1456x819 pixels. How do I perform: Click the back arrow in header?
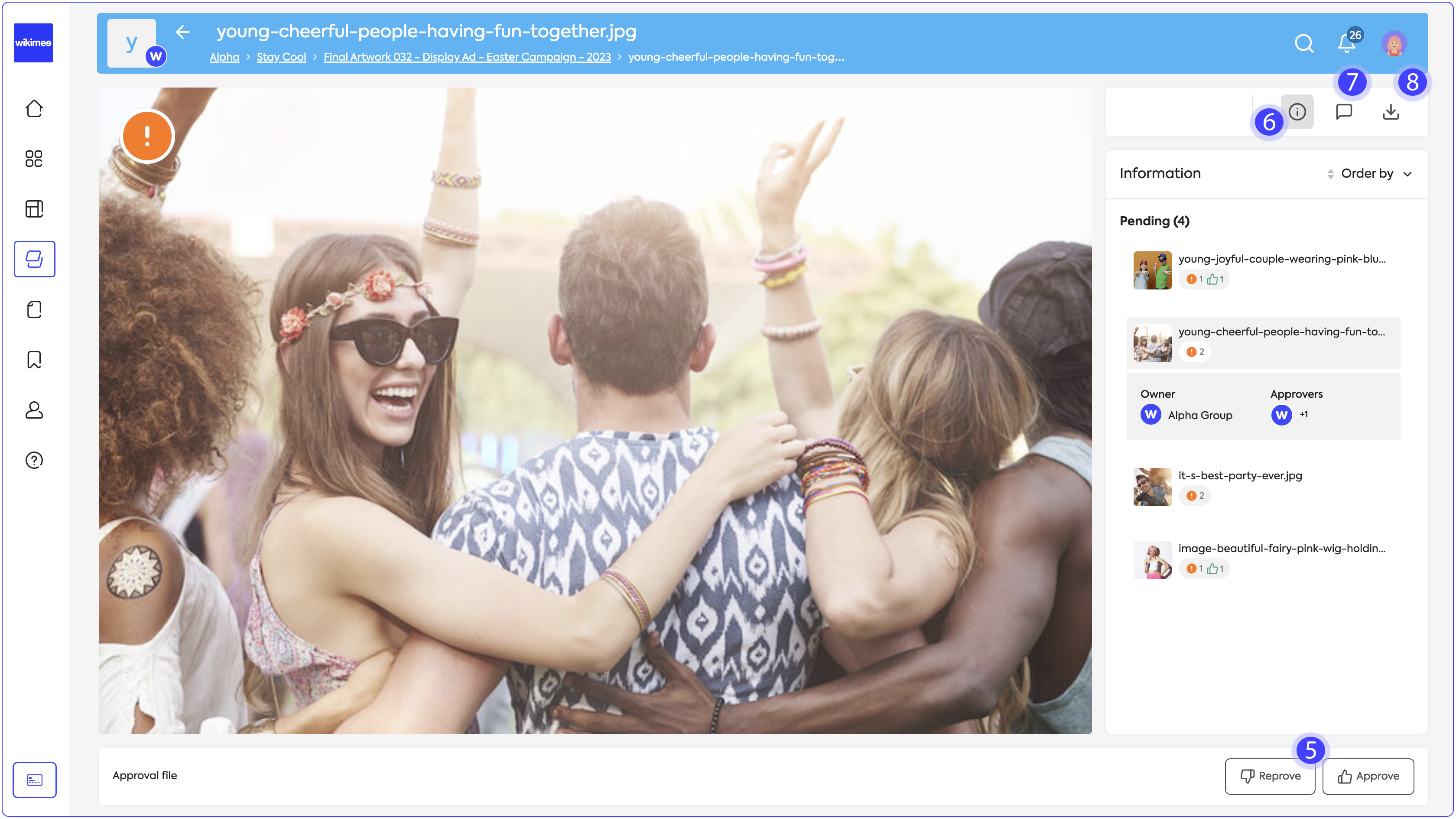pyautogui.click(x=182, y=32)
